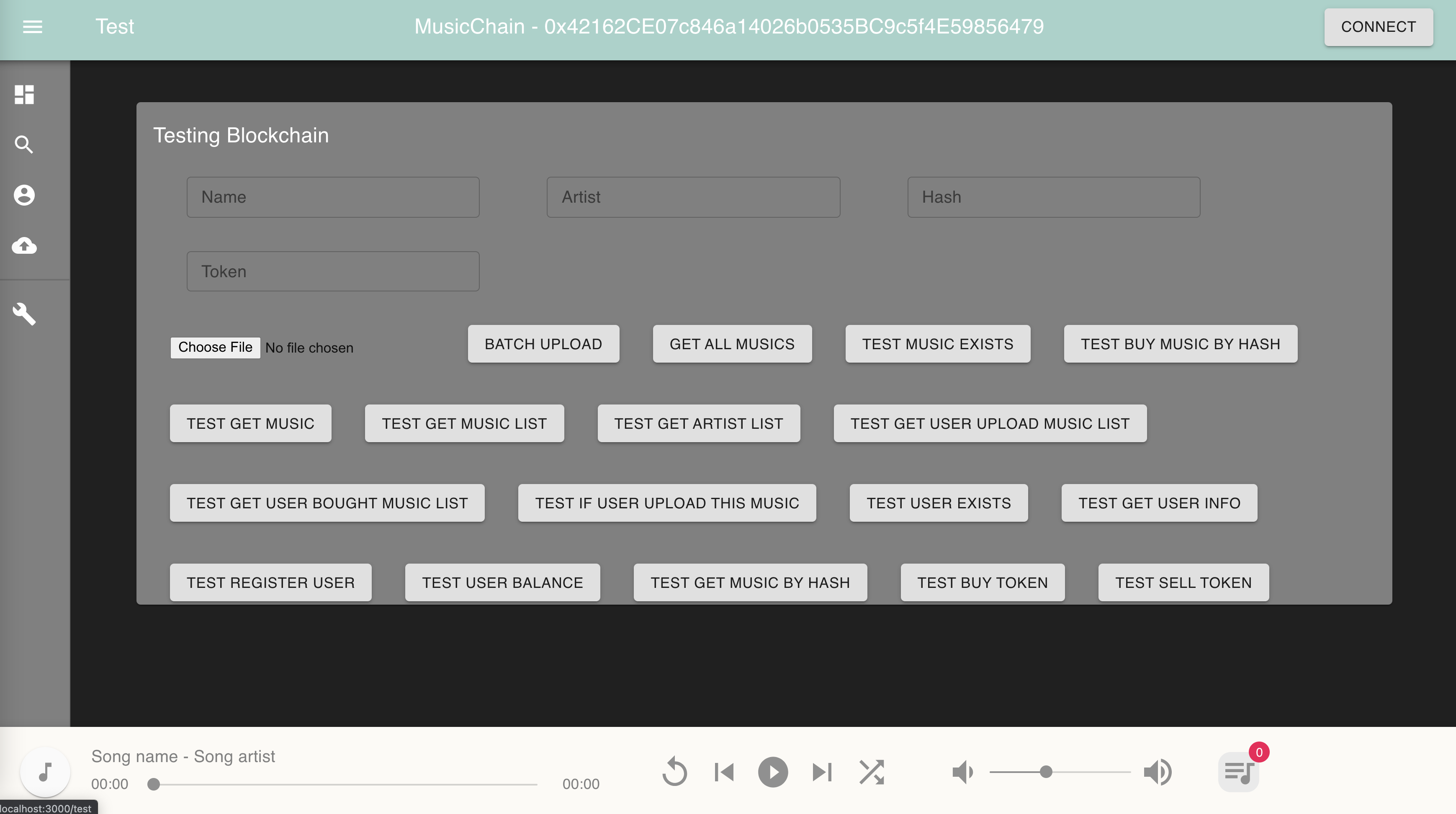Go to the previous track

click(724, 772)
